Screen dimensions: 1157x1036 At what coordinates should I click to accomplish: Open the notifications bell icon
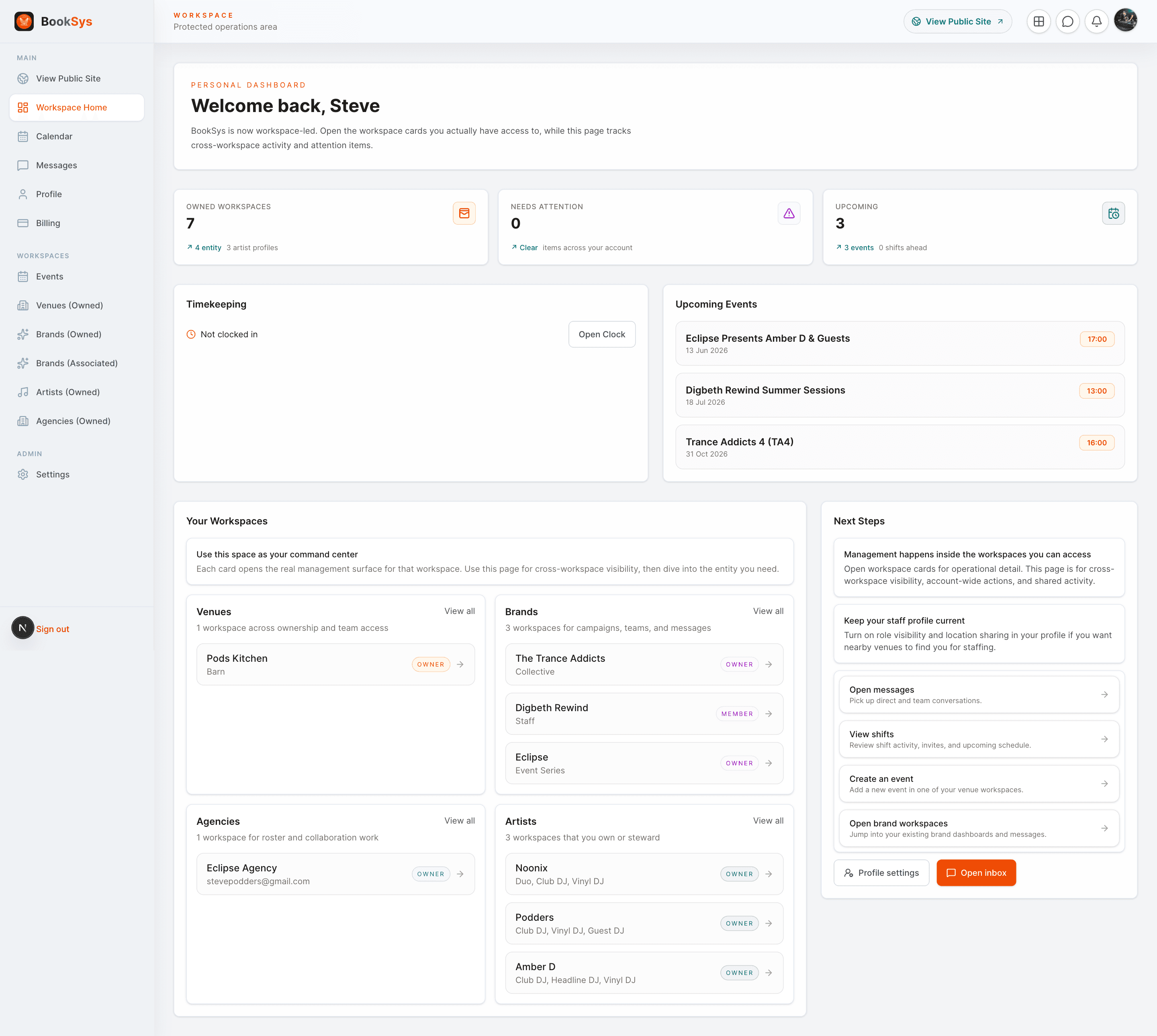pyautogui.click(x=1096, y=22)
